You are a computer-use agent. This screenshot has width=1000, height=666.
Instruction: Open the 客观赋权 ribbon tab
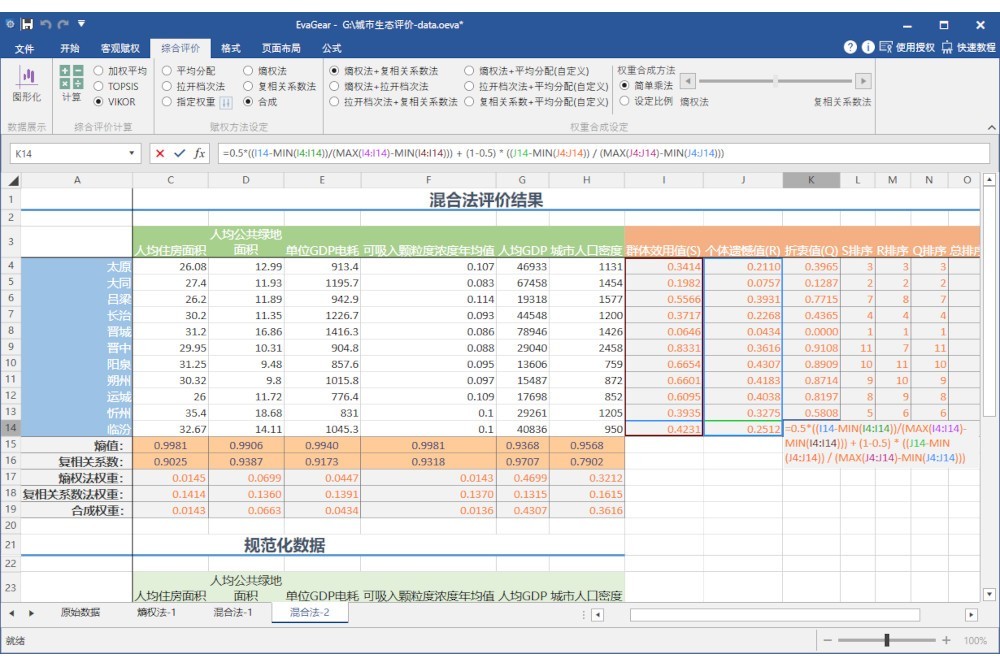pyautogui.click(x=120, y=47)
